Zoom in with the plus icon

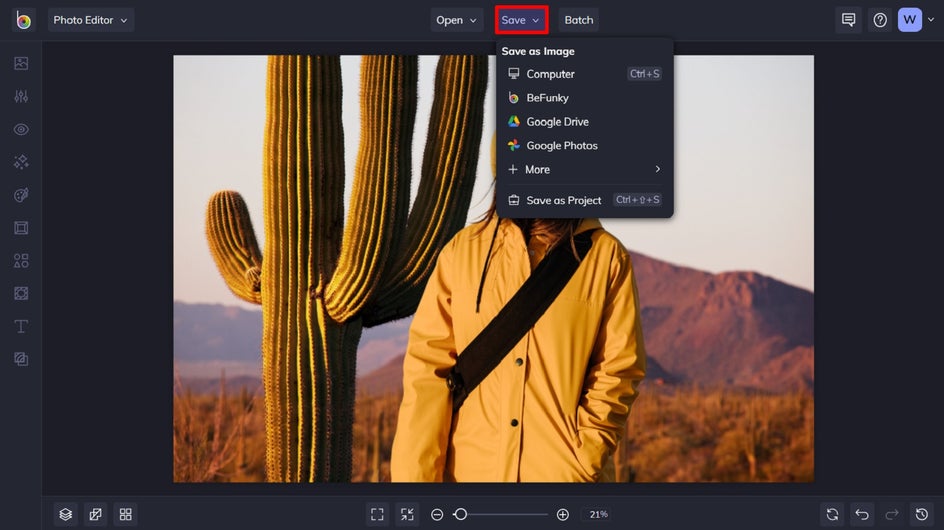tap(563, 514)
